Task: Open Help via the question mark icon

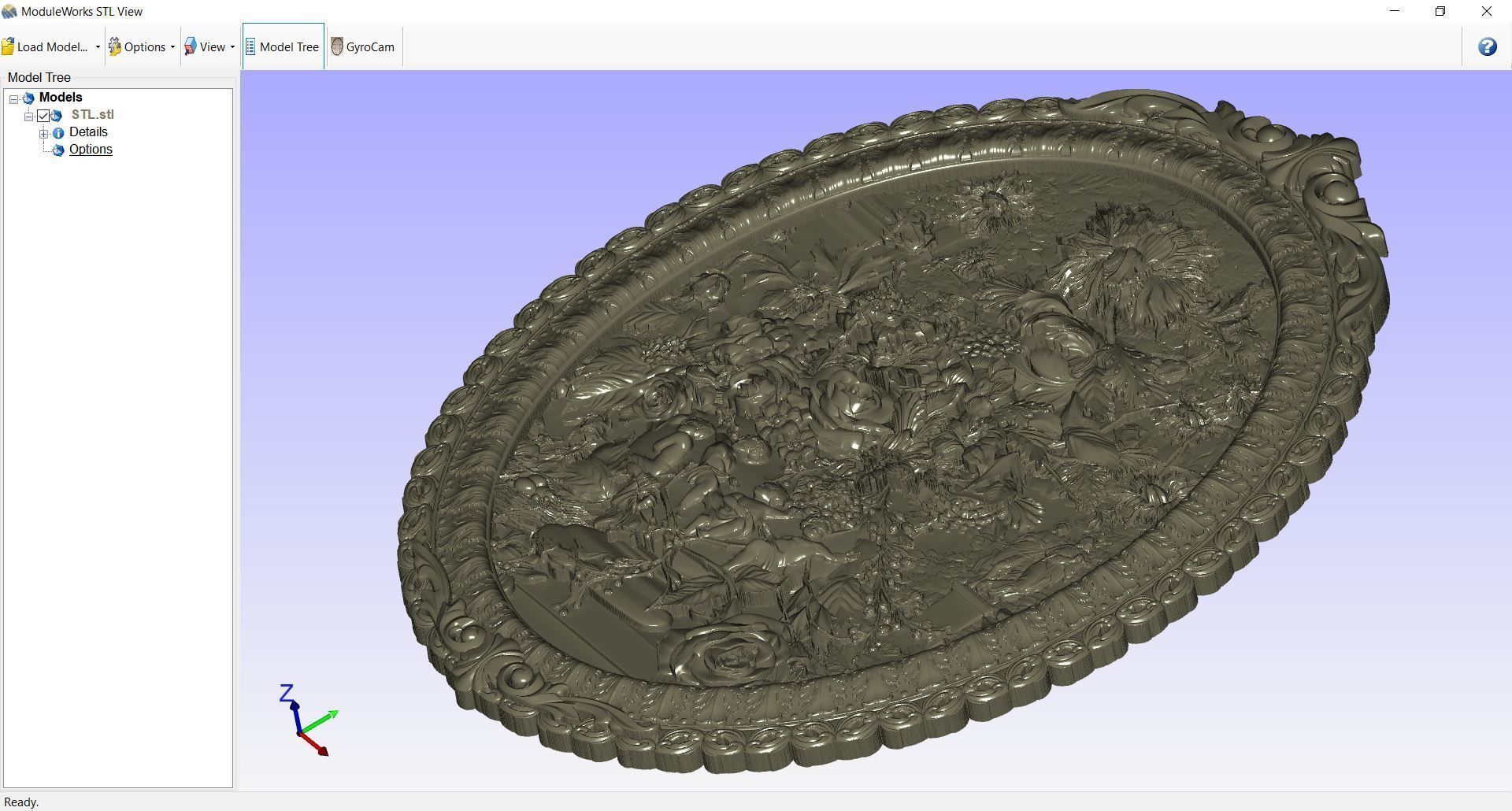Action: 1487,46
